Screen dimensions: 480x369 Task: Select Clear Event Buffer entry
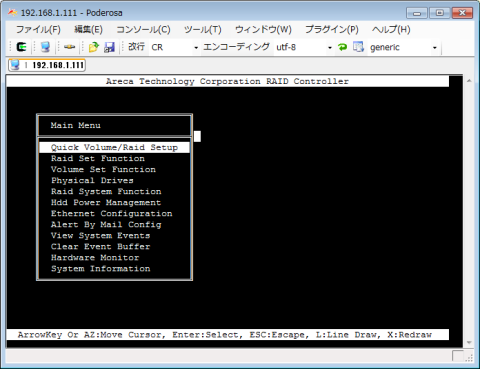(100, 247)
